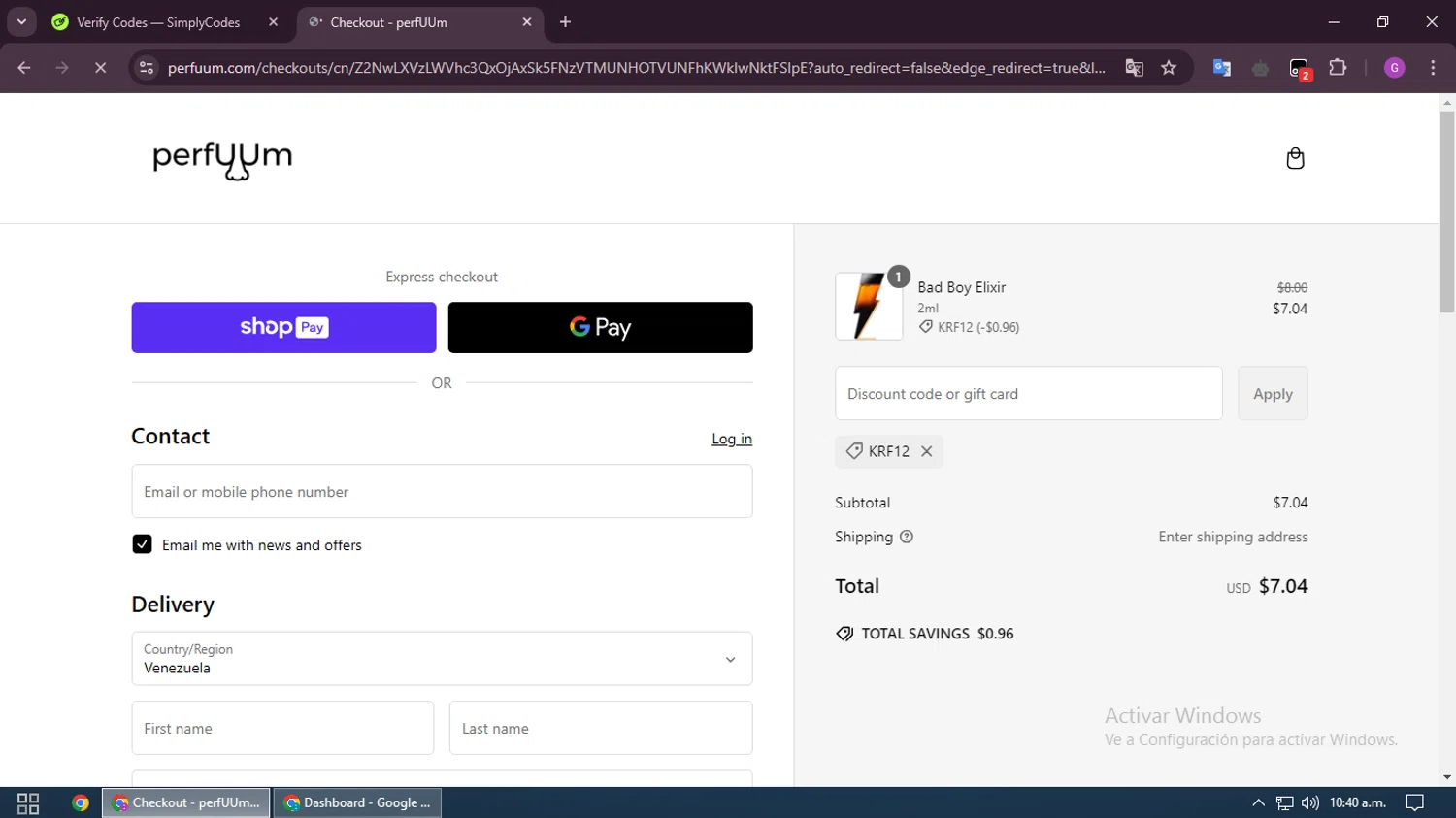Click the Apply discount button
This screenshot has width=1456, height=818.
pos(1273,393)
